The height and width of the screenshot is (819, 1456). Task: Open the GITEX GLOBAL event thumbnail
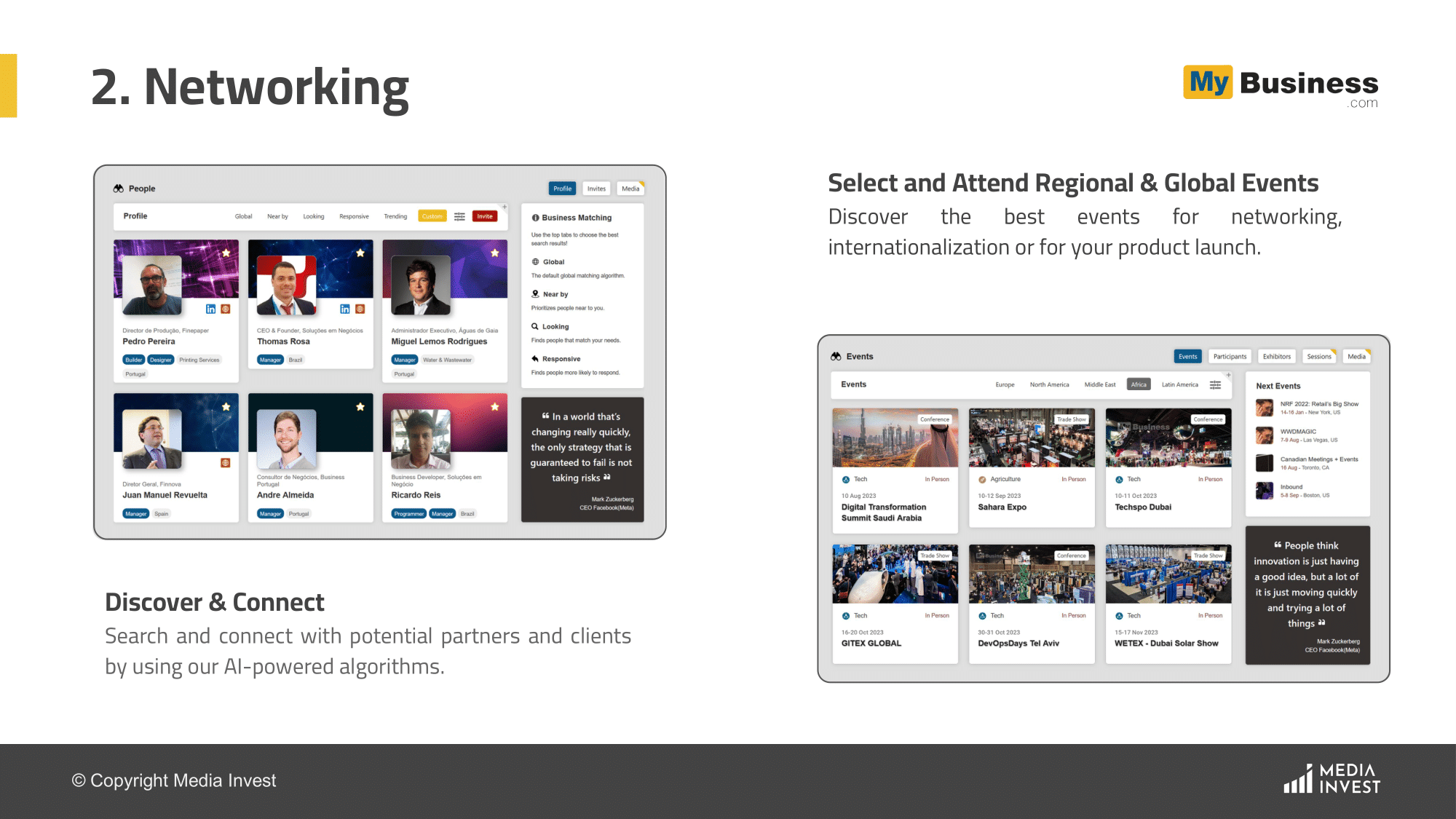pos(895,574)
